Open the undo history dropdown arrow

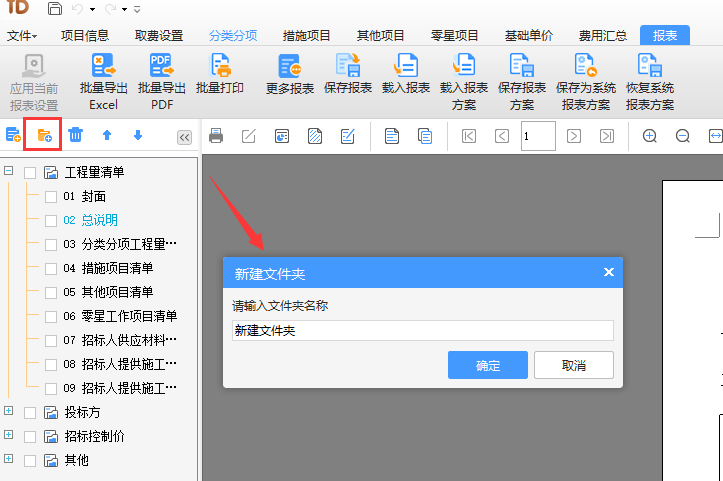point(92,9)
